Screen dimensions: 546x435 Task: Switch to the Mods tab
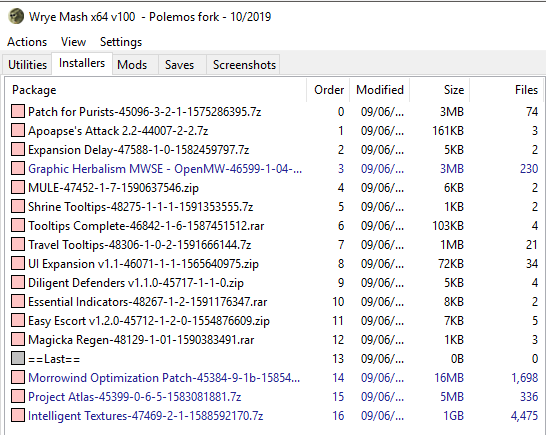(132, 65)
